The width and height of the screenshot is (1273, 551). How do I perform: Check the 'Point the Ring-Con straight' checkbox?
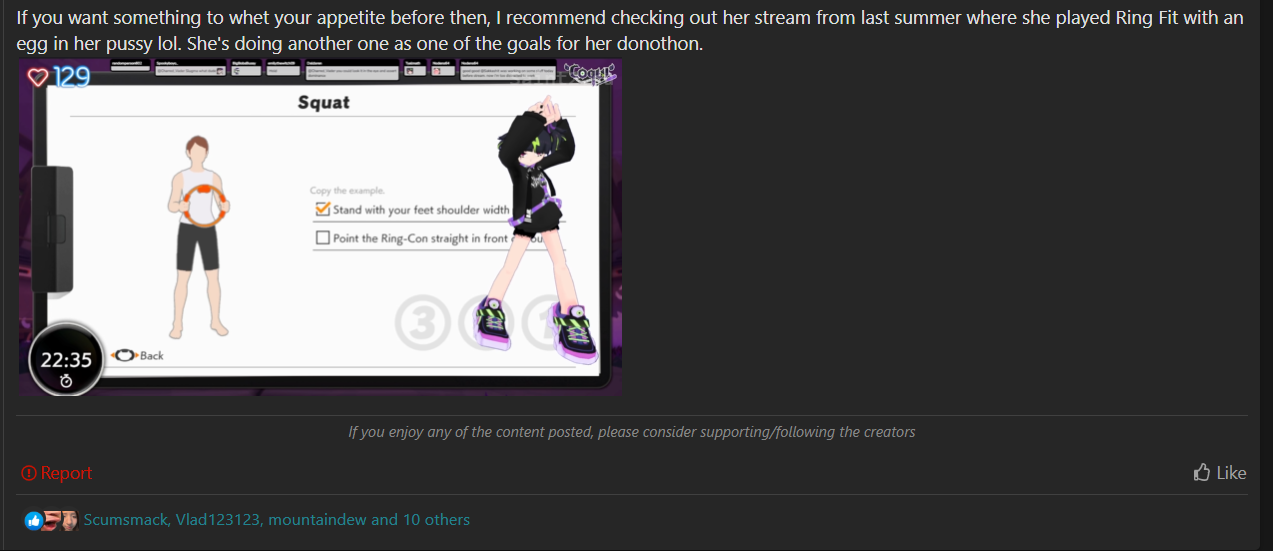322,238
